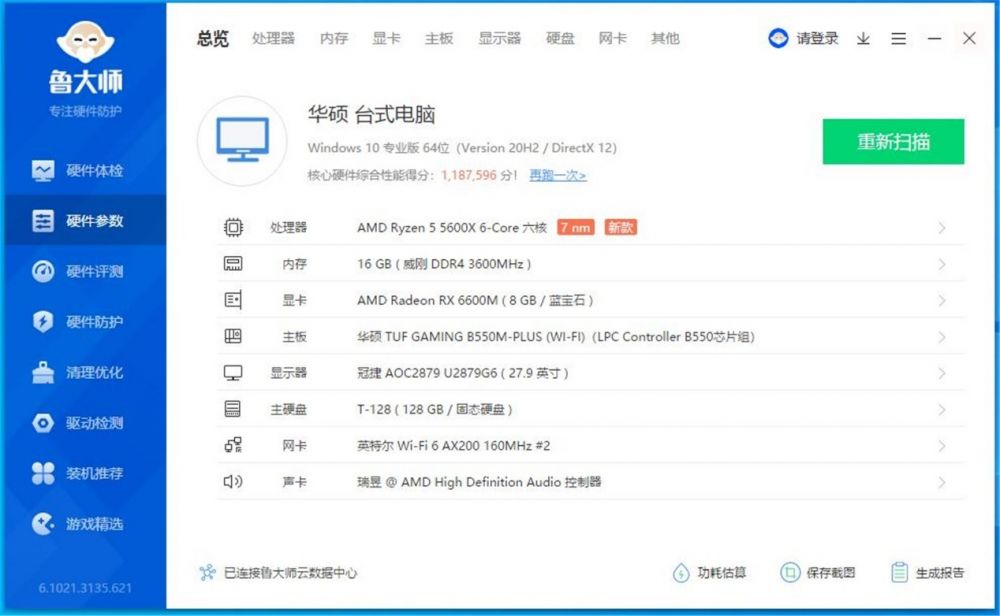This screenshot has width=1000, height=616.
Task: Expand the 处理器 row chevron
Action: [941, 228]
